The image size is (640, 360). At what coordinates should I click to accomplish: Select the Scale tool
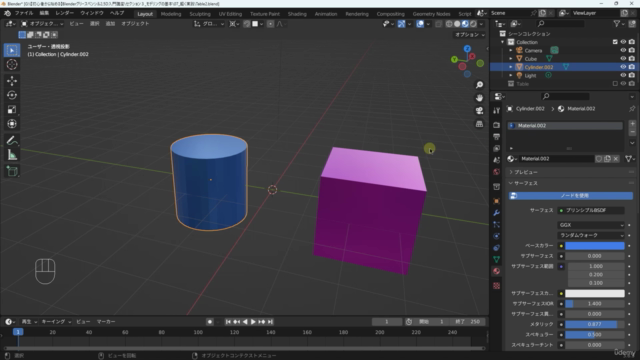coord(12,109)
